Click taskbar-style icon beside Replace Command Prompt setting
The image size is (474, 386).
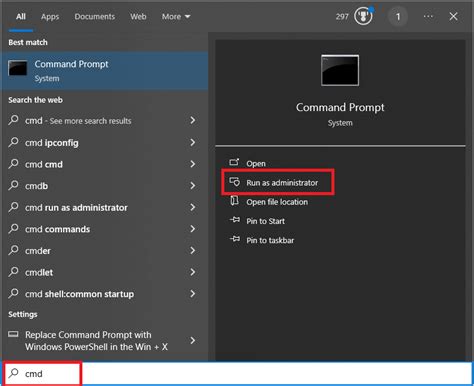pyautogui.click(x=13, y=334)
